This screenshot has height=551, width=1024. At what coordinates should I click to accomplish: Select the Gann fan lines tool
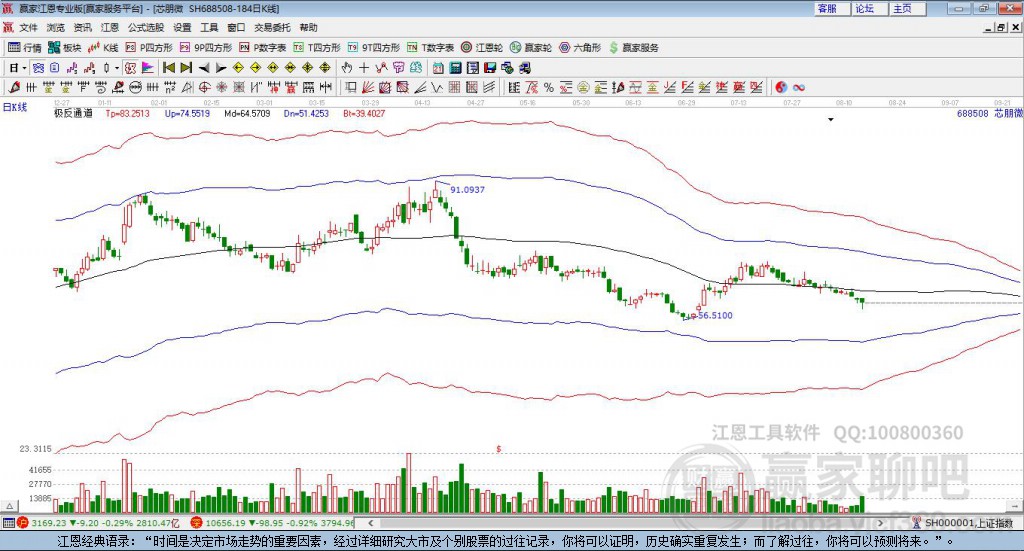tap(368, 87)
